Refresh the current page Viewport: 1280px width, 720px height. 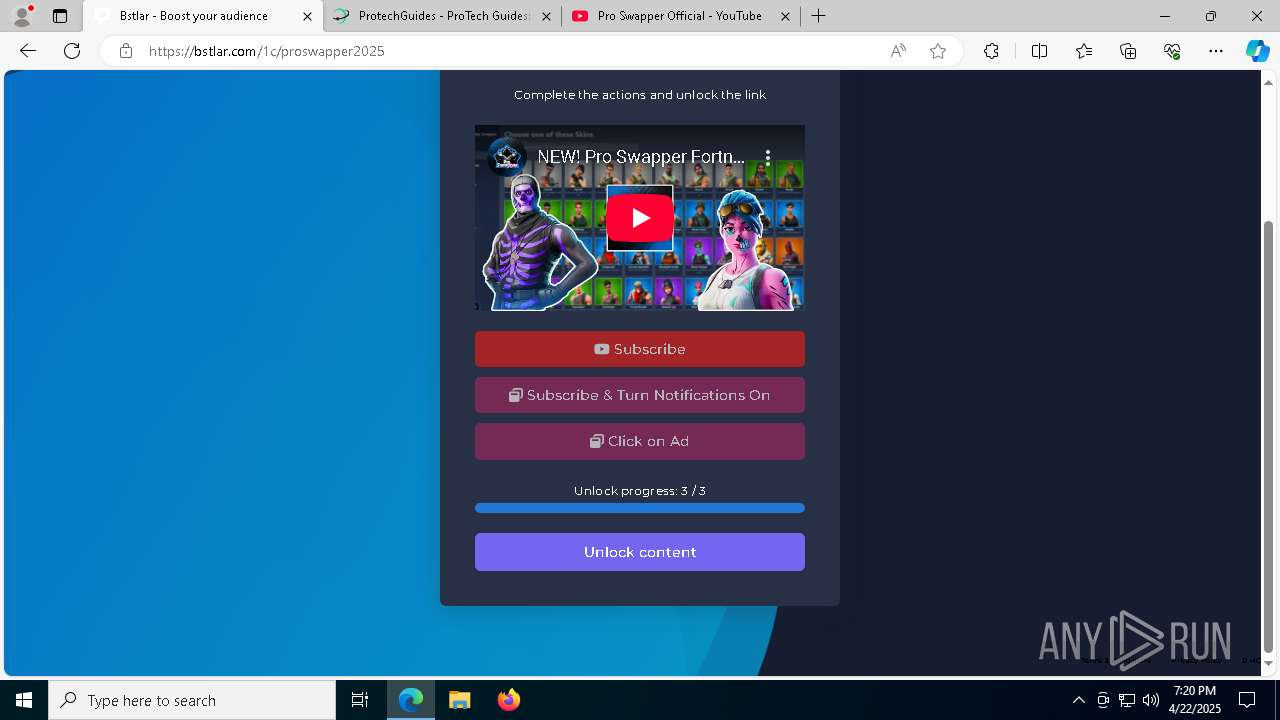(72, 51)
